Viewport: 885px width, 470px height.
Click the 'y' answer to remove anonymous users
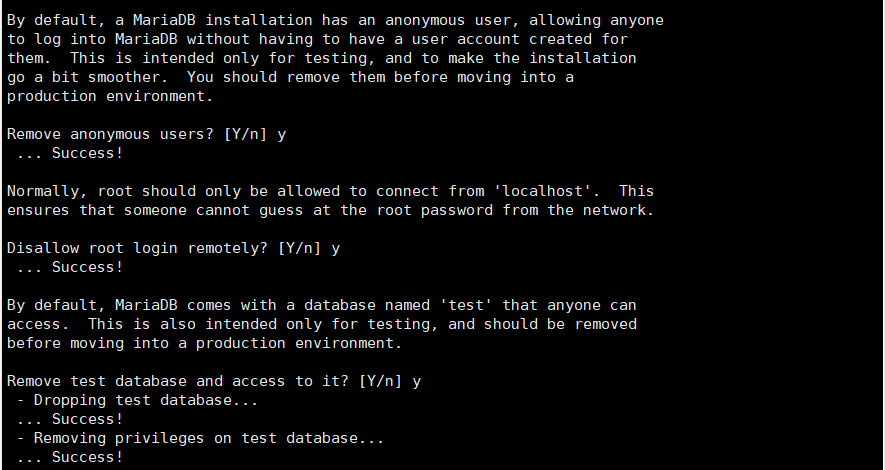tap(282, 136)
